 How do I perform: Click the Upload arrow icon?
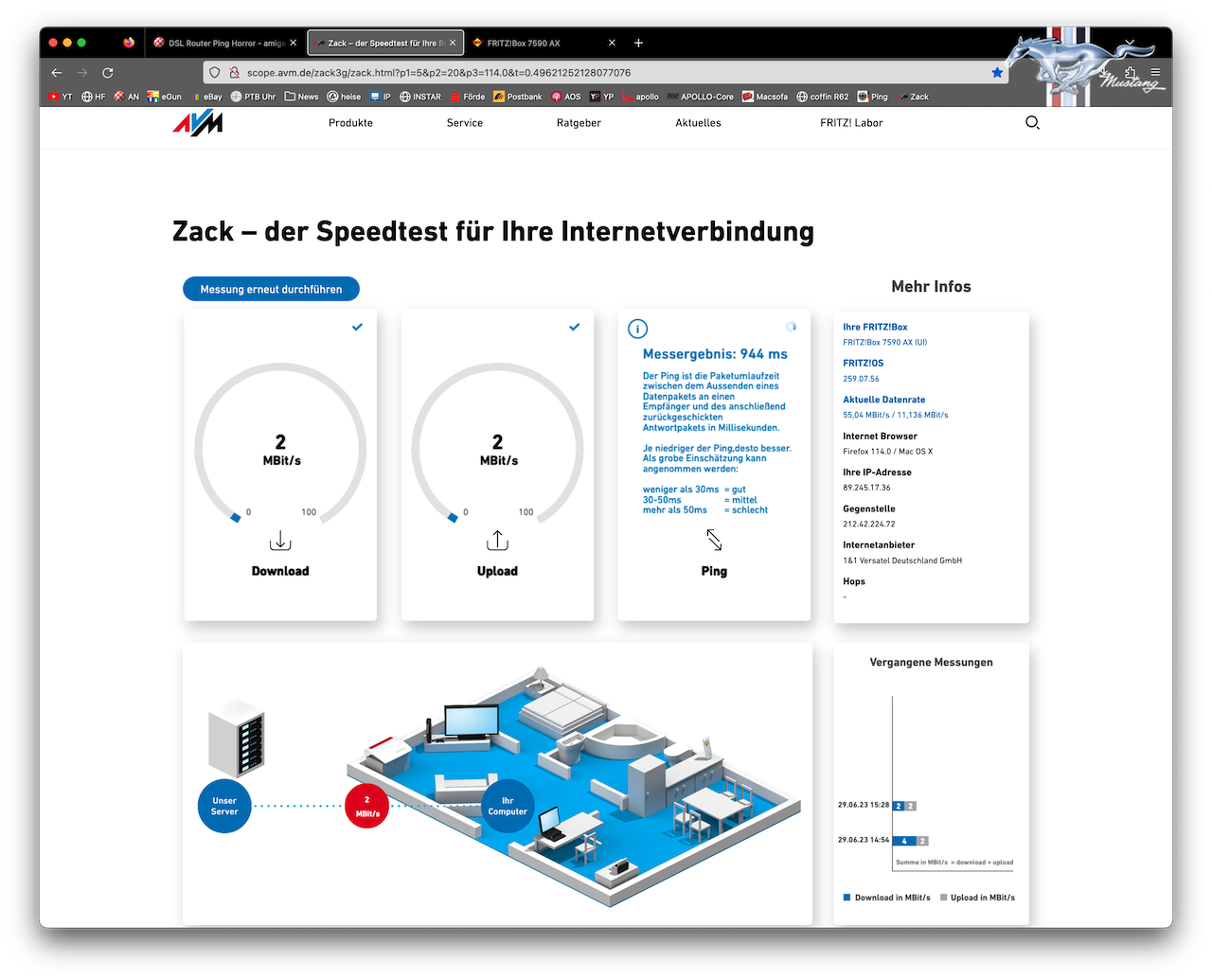(497, 541)
